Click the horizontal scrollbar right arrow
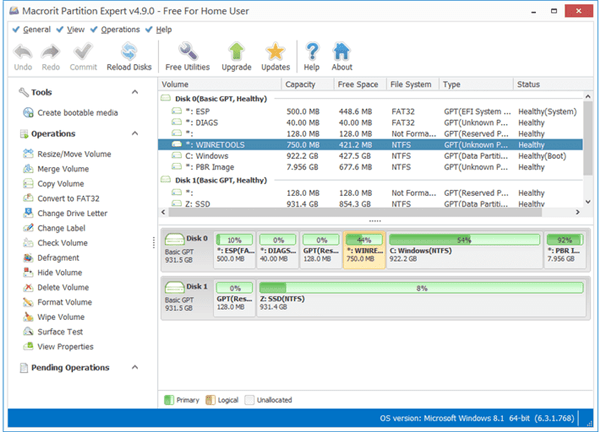The image size is (600, 432). pyautogui.click(x=577, y=212)
